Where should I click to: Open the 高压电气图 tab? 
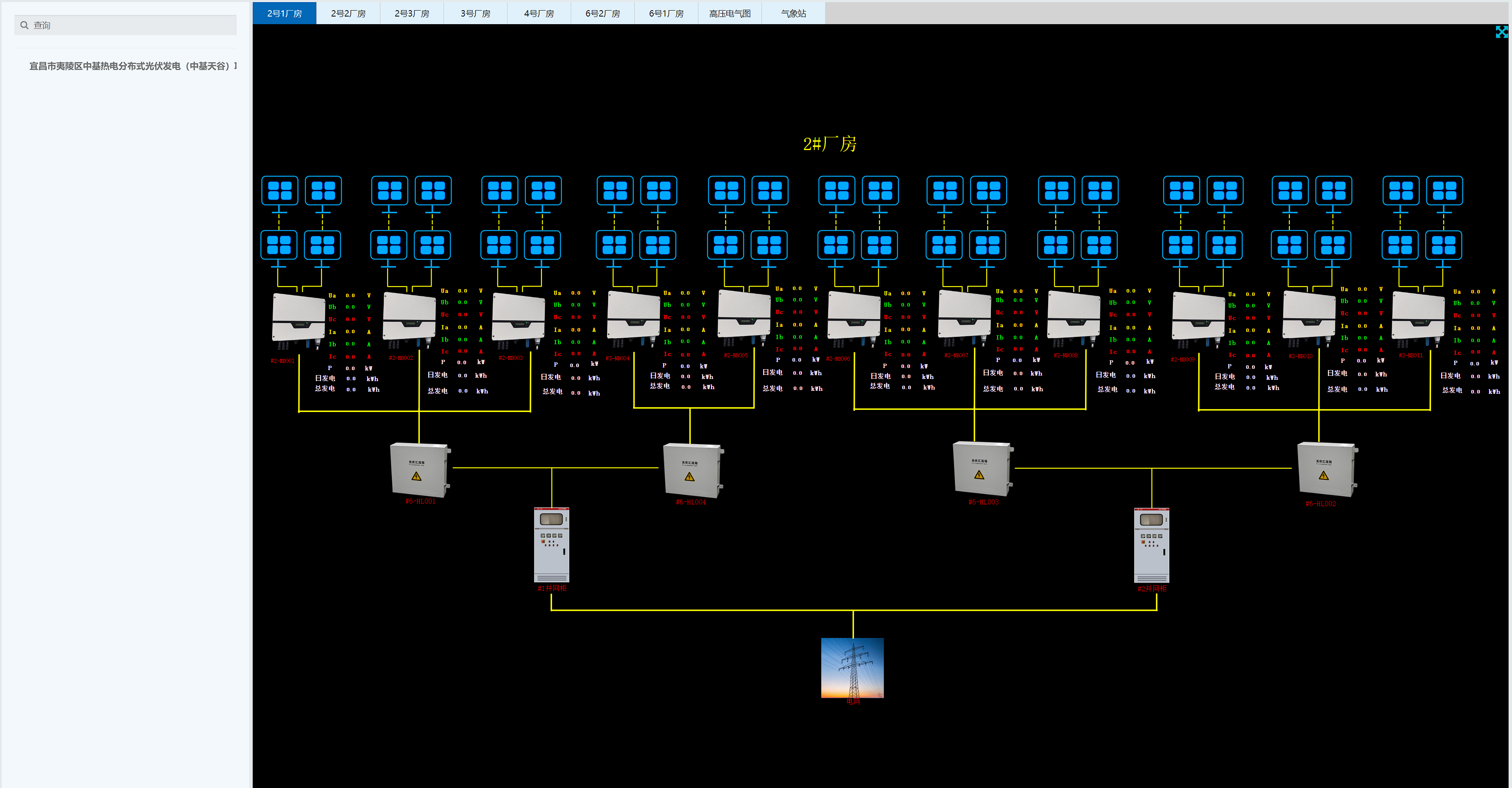730,14
